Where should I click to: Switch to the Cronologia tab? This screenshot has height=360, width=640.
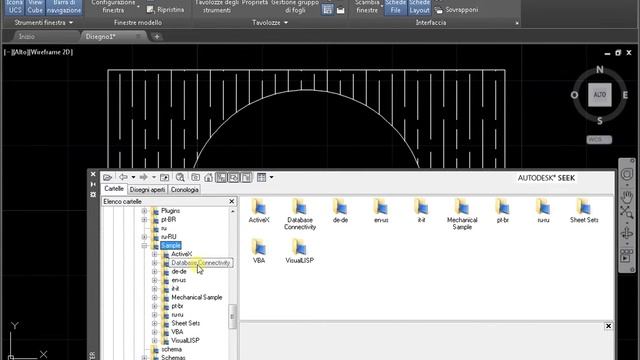[184, 190]
